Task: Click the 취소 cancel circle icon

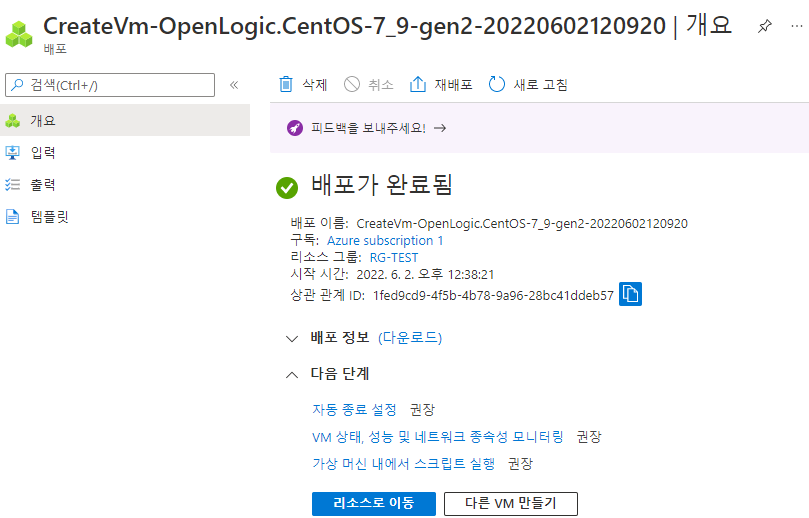Action: 352,84
